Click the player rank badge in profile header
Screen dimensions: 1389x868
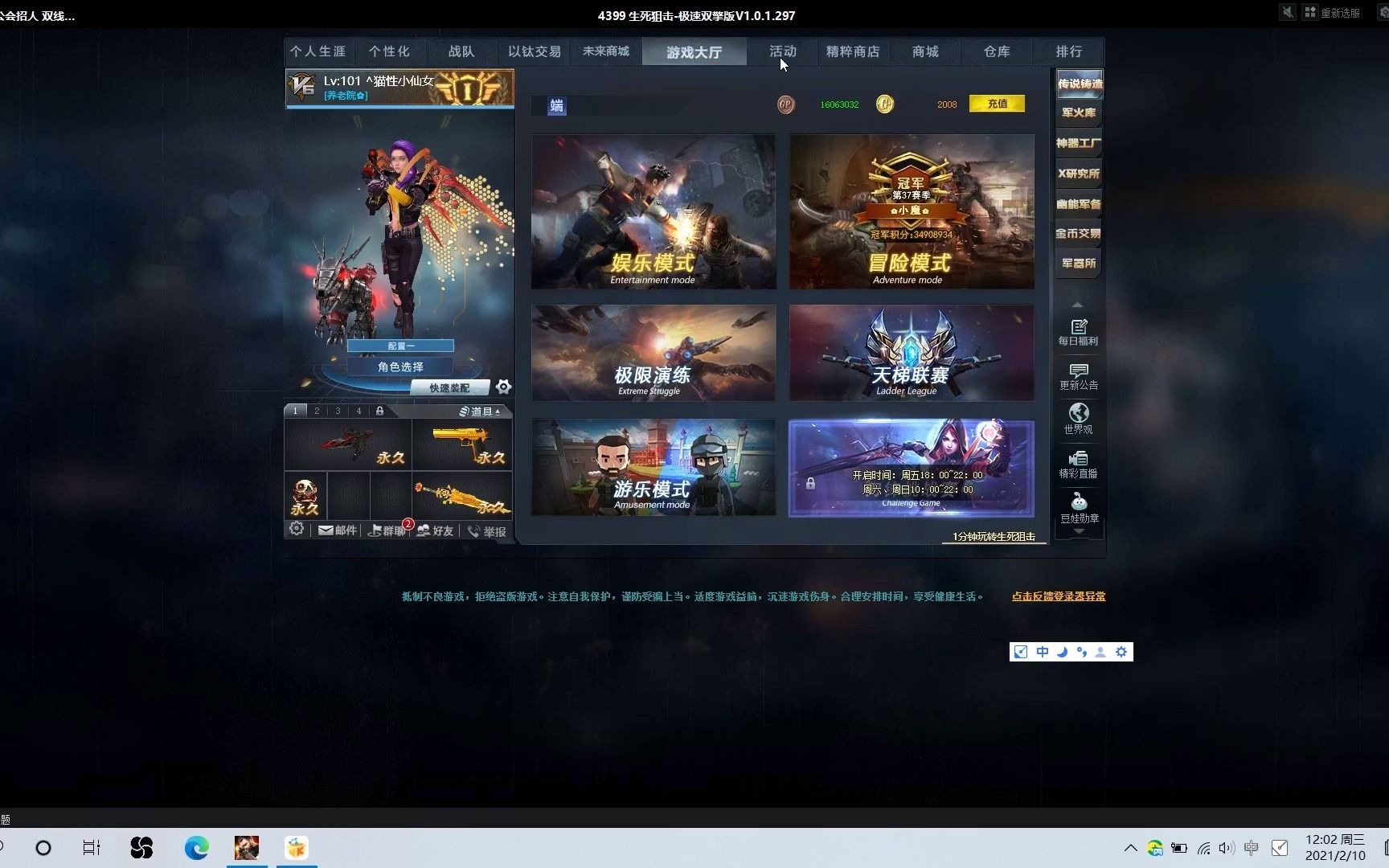click(467, 88)
